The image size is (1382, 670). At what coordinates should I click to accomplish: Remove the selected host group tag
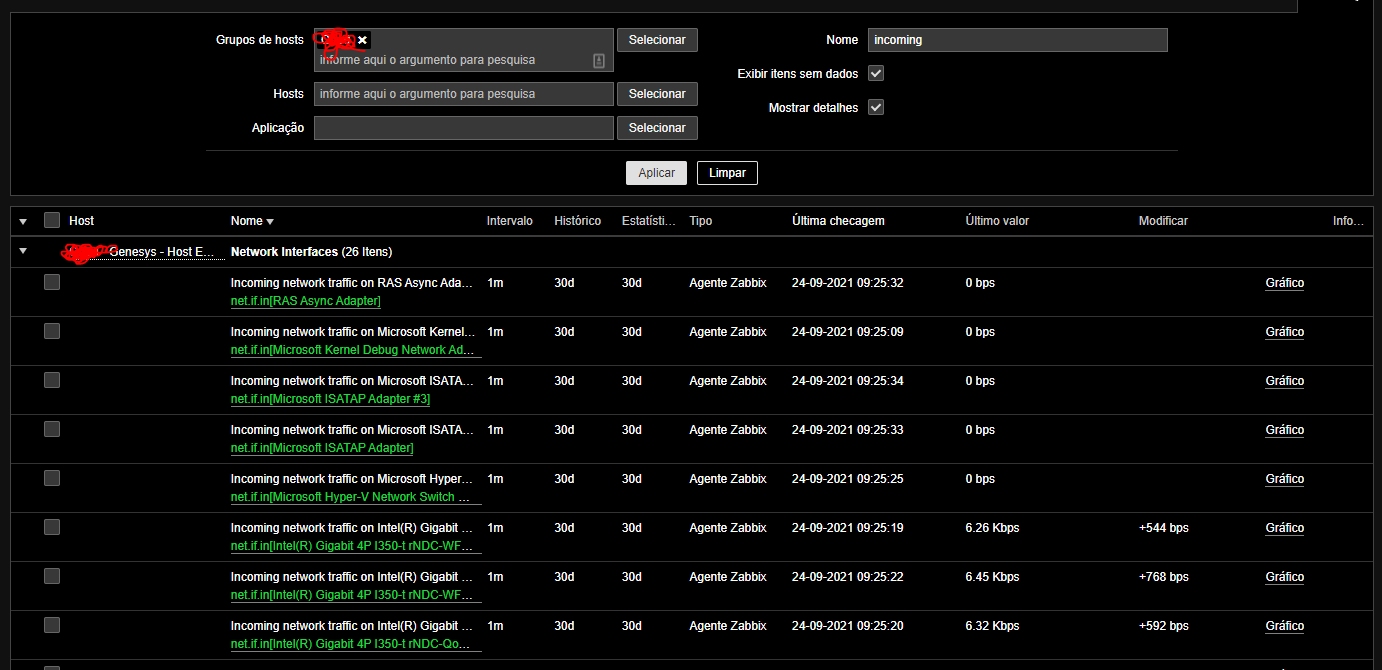[363, 40]
